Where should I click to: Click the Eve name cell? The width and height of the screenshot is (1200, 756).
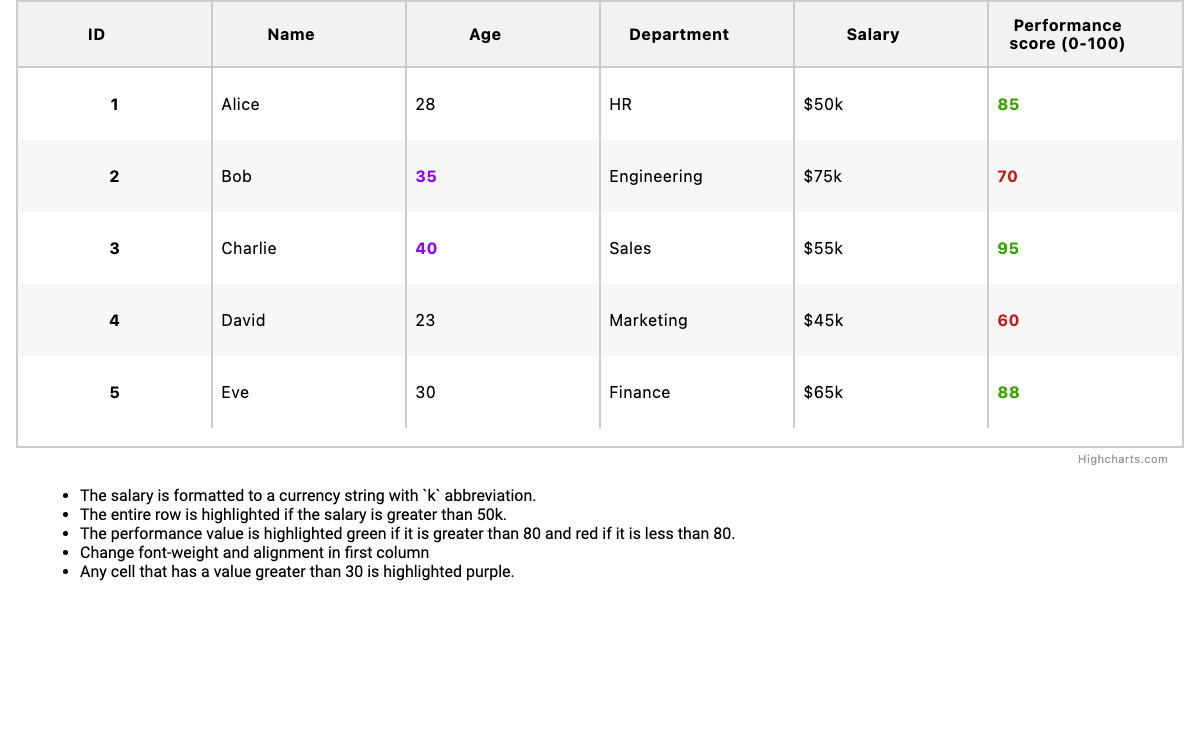pos(236,393)
